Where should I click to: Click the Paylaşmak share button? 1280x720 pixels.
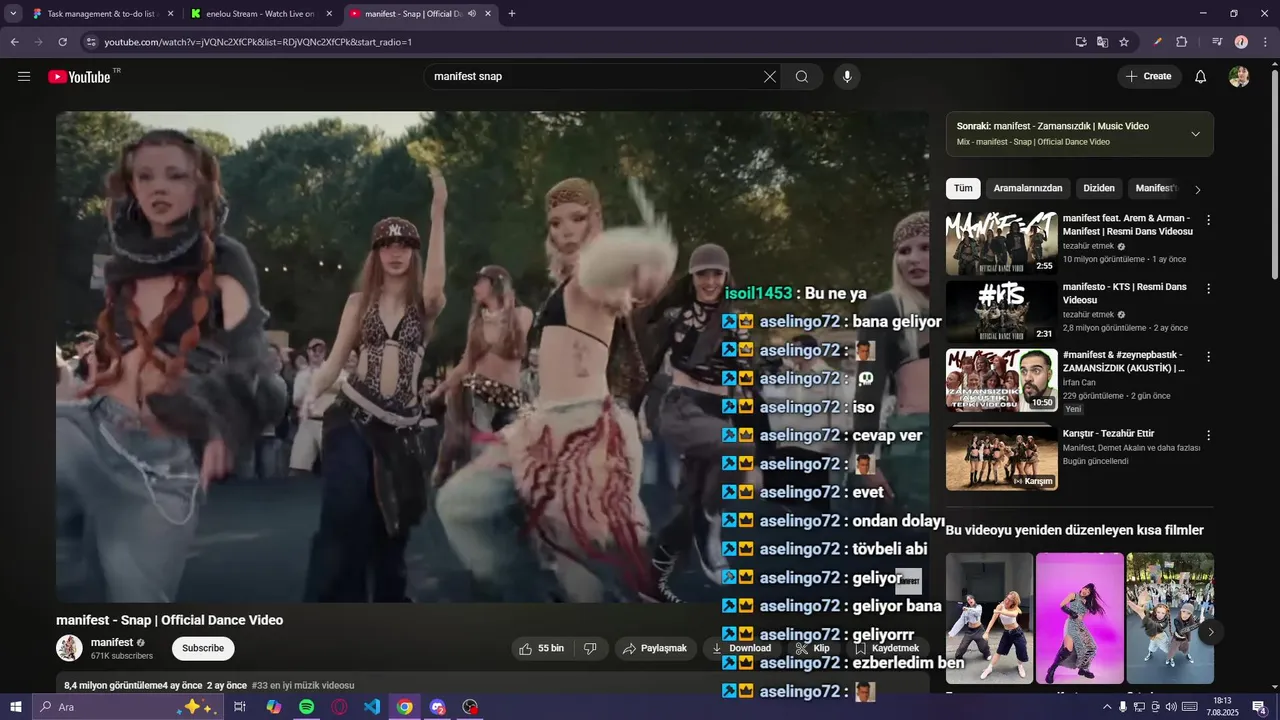[x=655, y=648]
